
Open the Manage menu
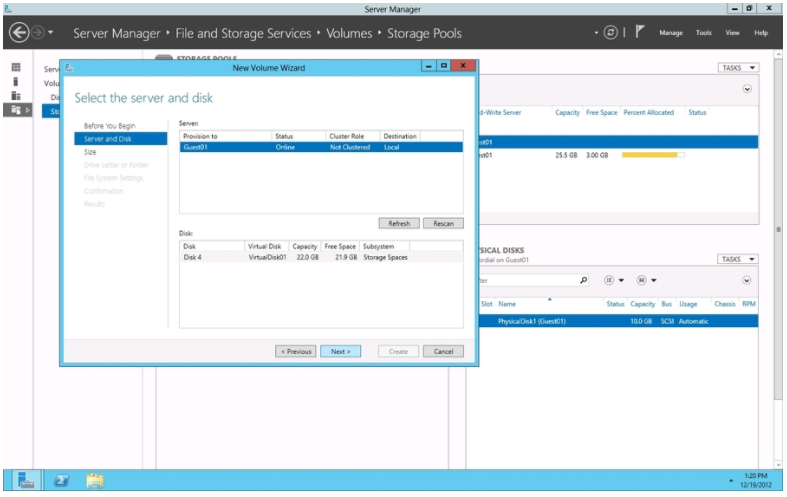[x=671, y=33]
